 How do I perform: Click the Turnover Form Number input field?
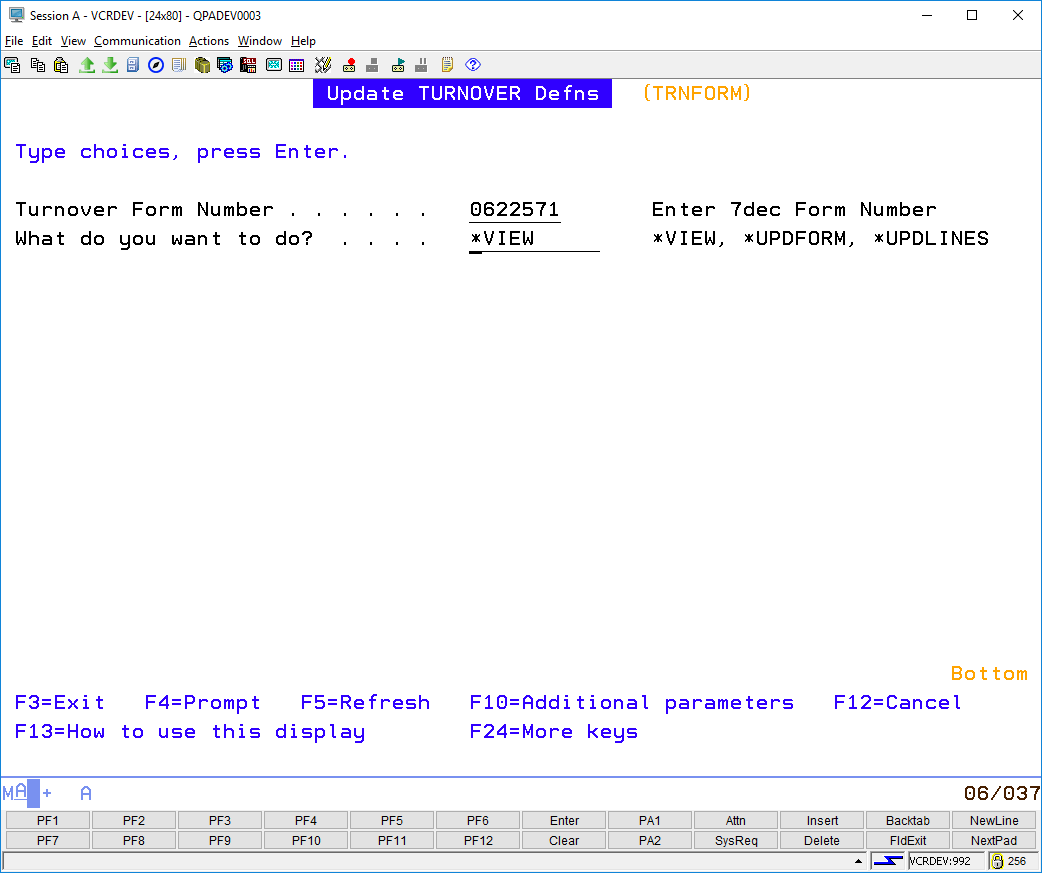coord(514,210)
